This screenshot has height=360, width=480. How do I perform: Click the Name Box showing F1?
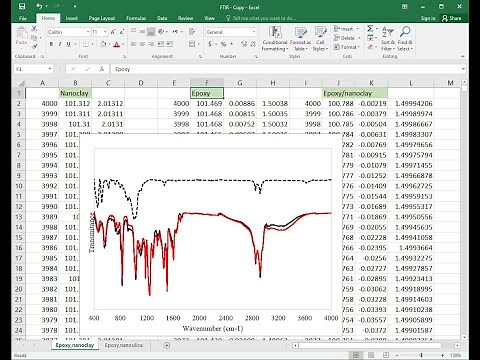coord(33,69)
